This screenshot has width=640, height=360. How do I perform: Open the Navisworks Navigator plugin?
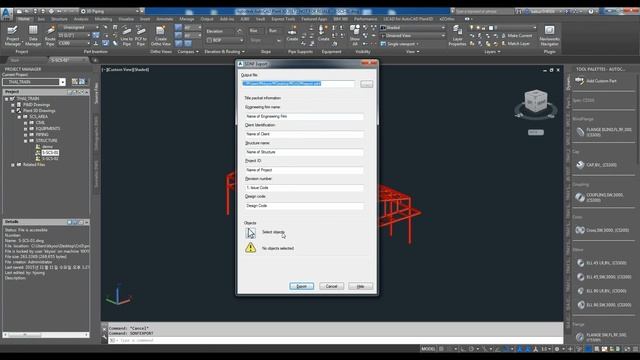549,36
